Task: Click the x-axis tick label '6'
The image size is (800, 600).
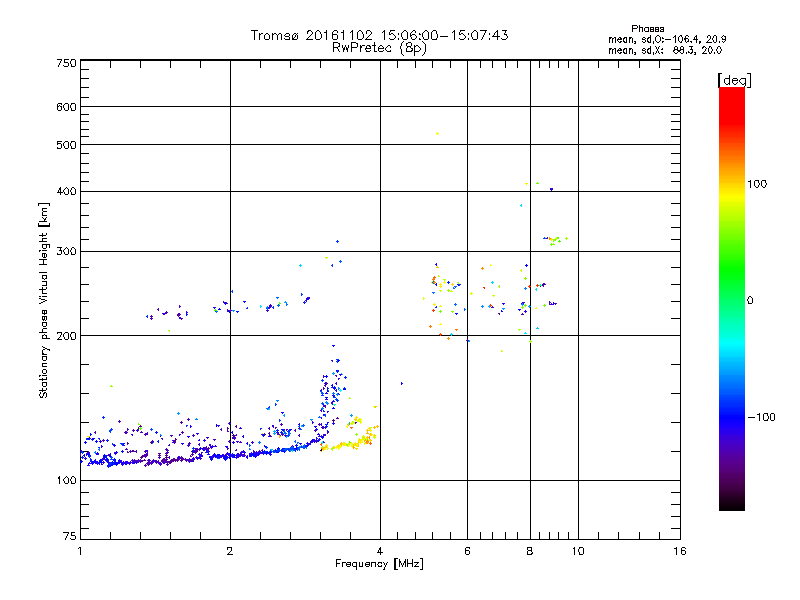Action: pyautogui.click(x=467, y=551)
